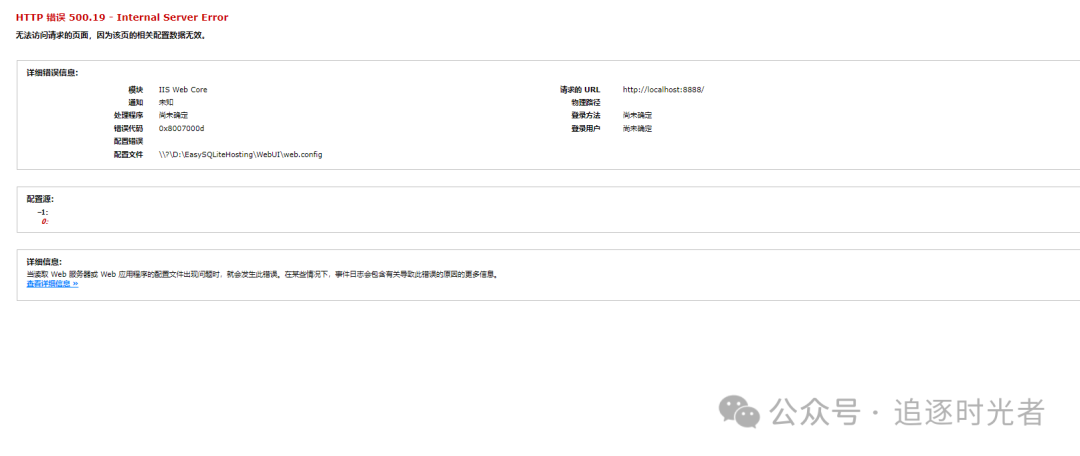Screen dimensions: 1080x456
Task: Click the web.config configuration file path
Action: click(x=240, y=154)
